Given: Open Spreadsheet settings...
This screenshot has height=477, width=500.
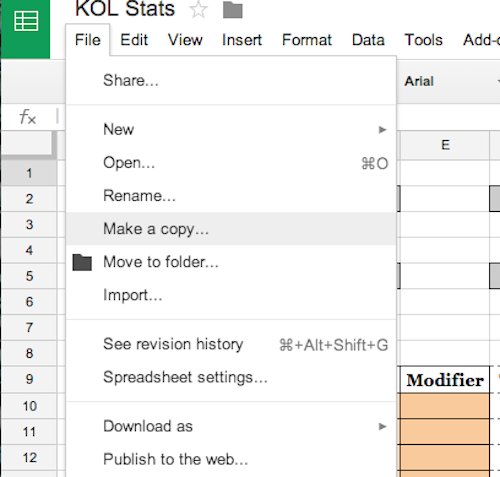Looking at the screenshot, I should 231,377.
